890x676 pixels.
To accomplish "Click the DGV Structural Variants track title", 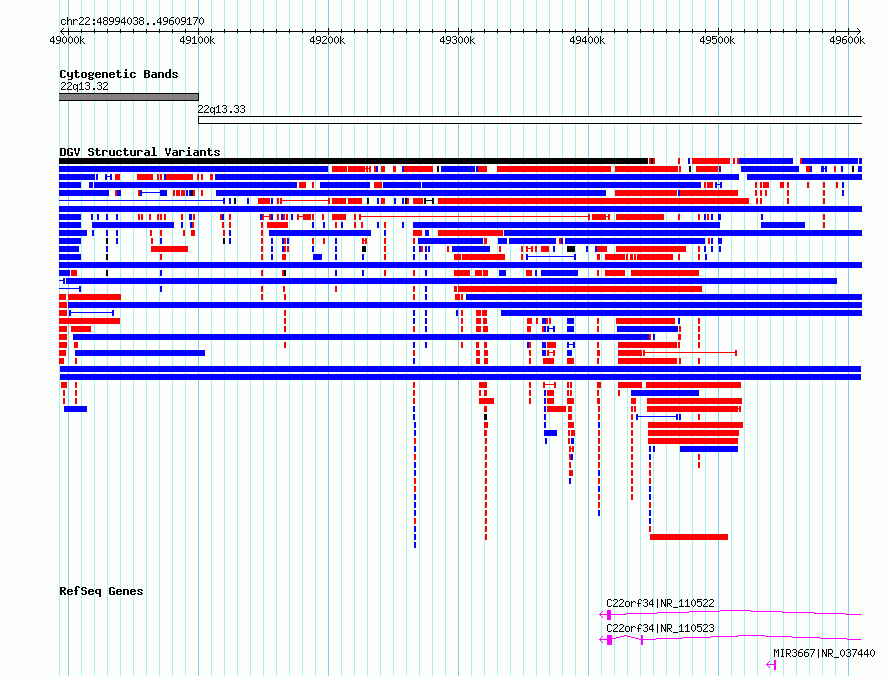I will click(140, 152).
